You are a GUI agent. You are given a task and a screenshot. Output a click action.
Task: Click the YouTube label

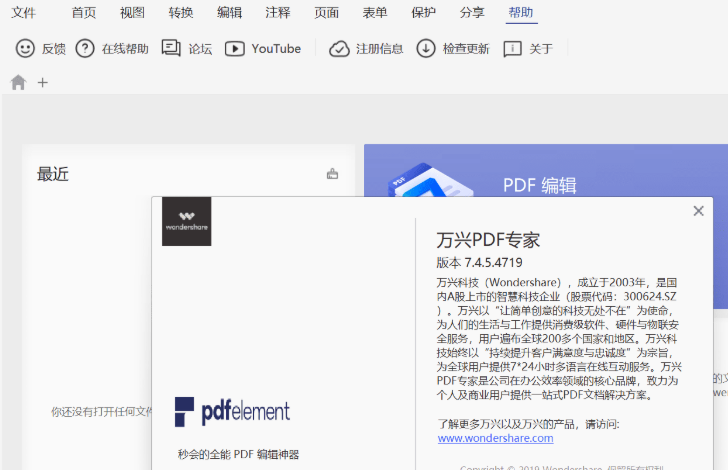(276, 49)
